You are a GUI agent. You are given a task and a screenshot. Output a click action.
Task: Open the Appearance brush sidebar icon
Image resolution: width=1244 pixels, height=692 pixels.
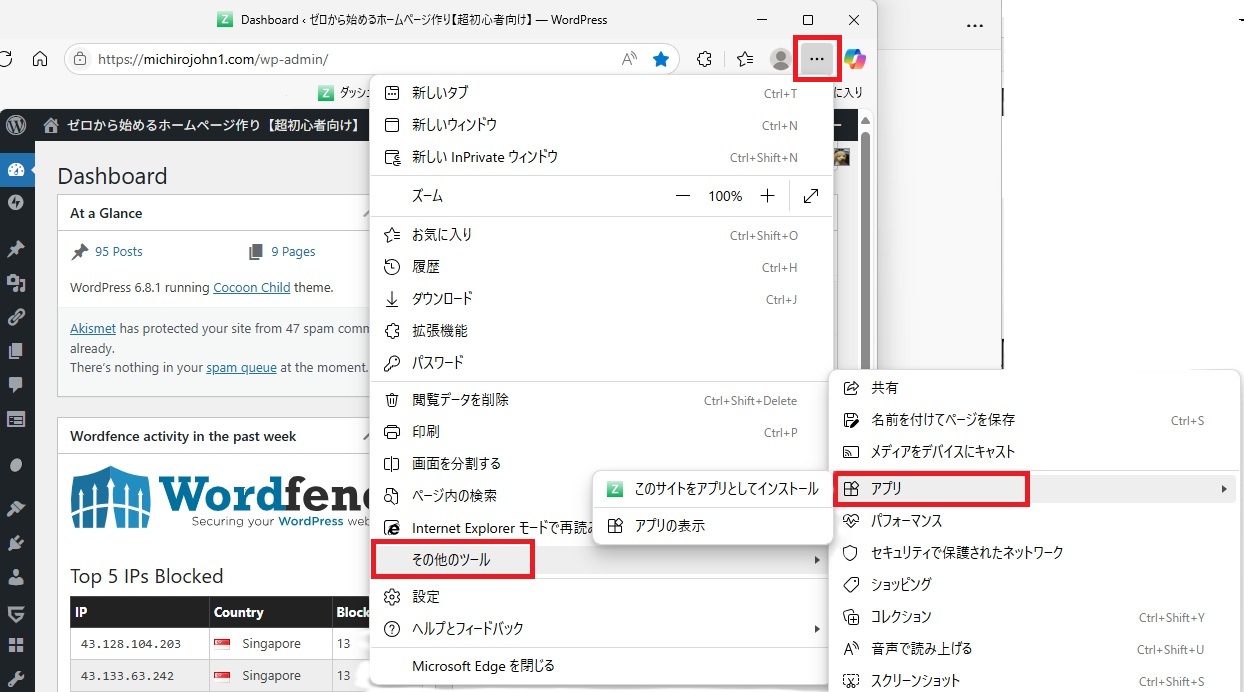16,509
